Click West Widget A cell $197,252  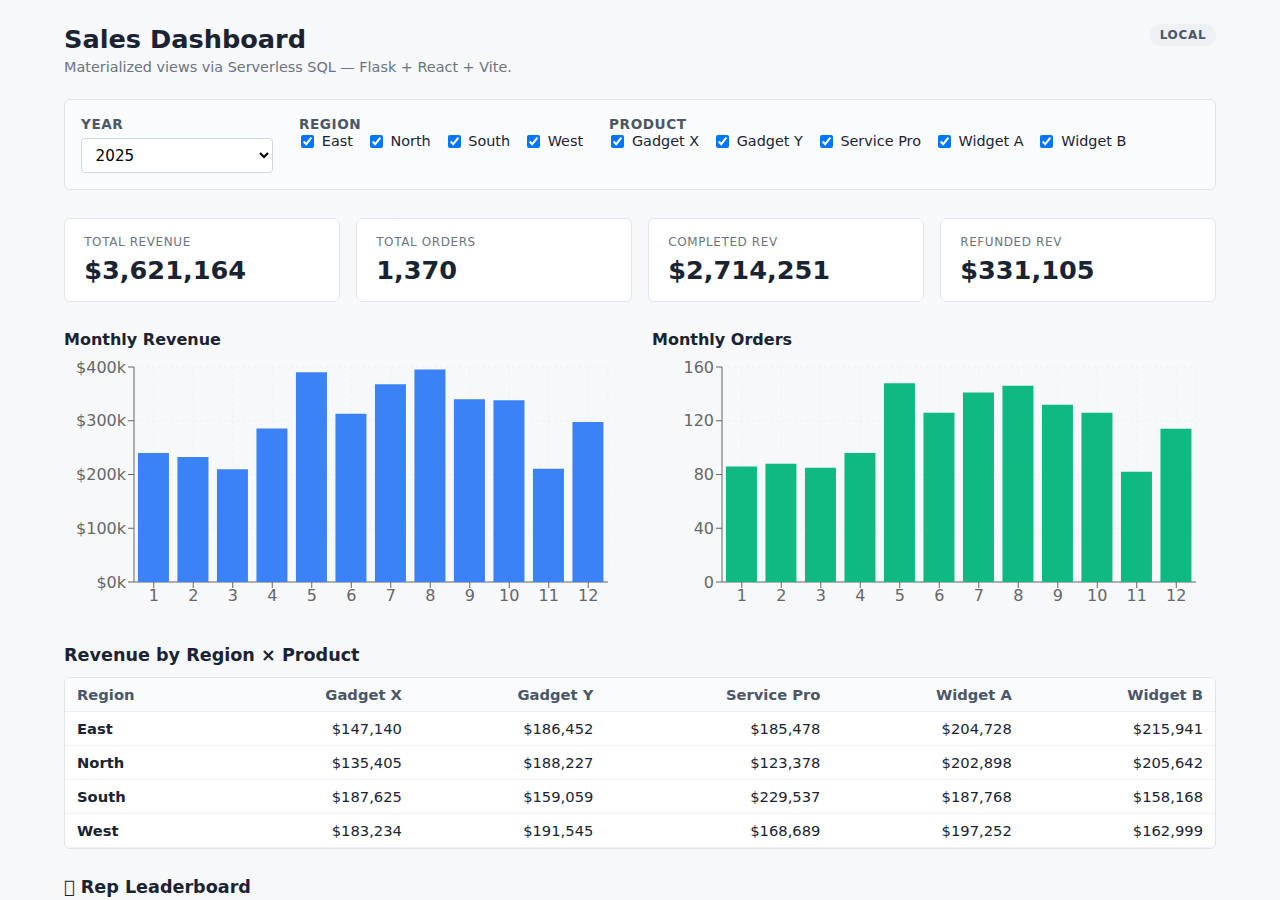pyautogui.click(x=977, y=831)
